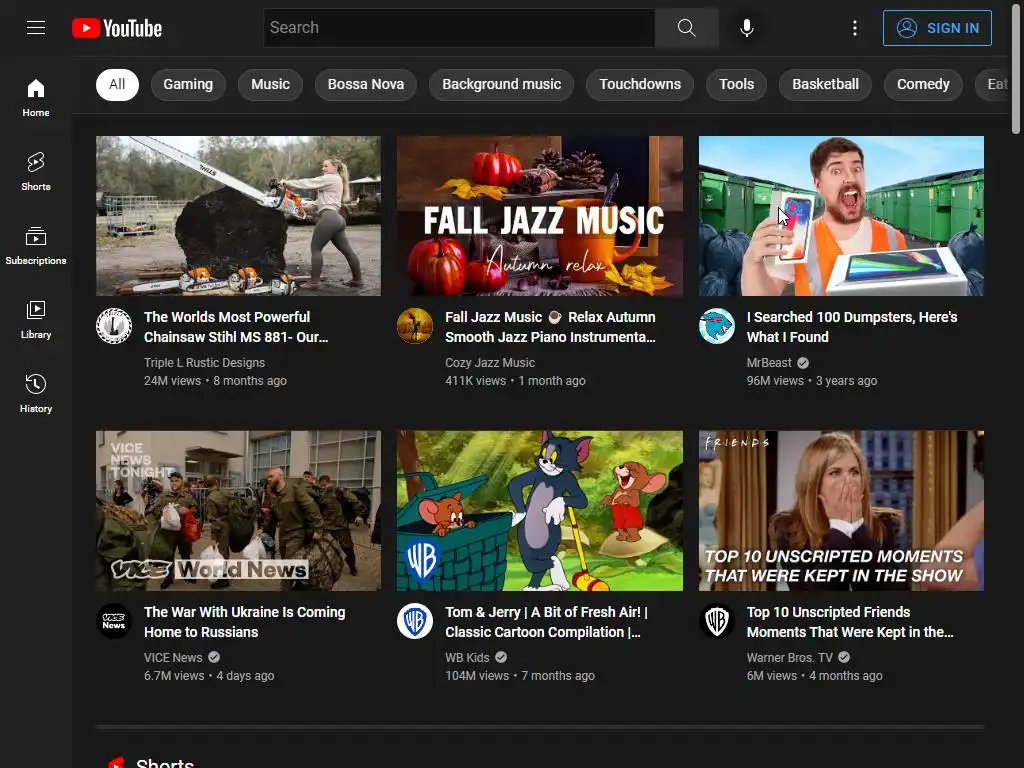Open Library in the sidebar
The width and height of the screenshot is (1024, 768).
[36, 319]
